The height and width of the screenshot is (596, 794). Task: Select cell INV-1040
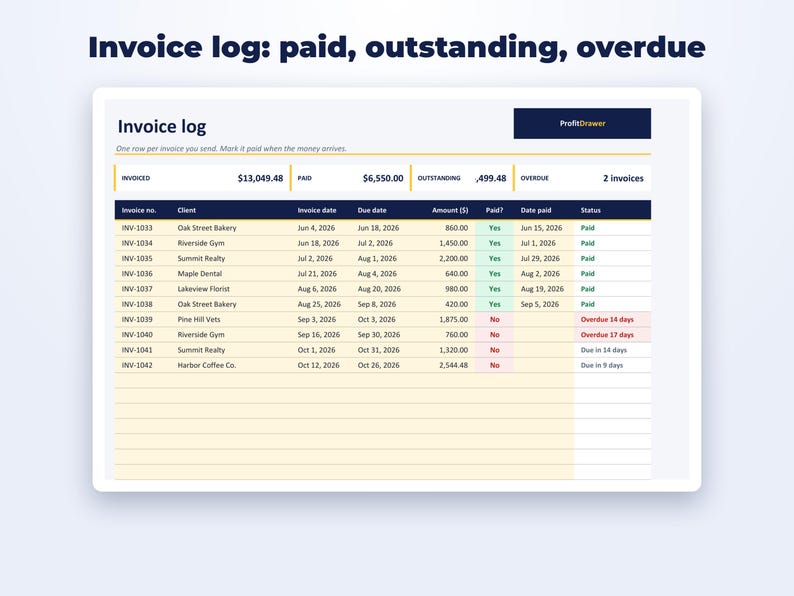point(137,335)
